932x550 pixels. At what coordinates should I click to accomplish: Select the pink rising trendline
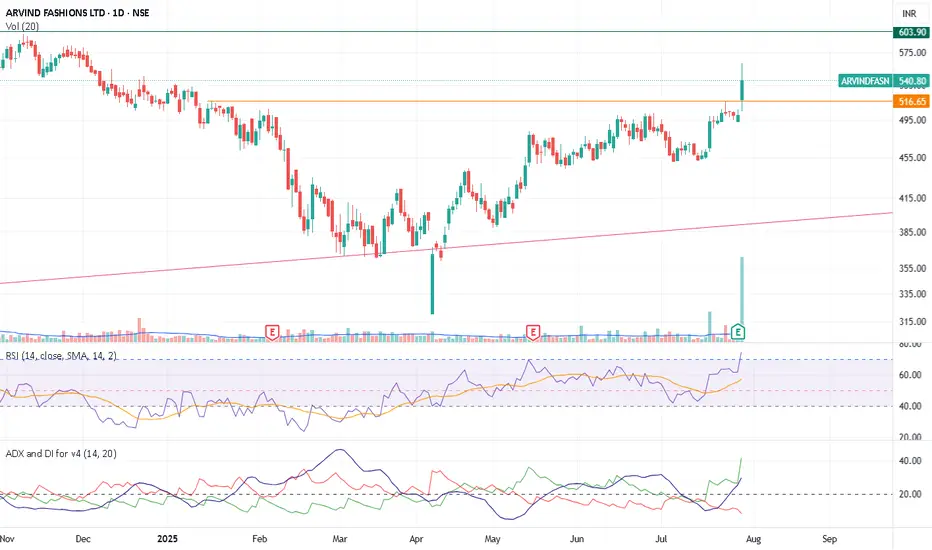point(446,248)
